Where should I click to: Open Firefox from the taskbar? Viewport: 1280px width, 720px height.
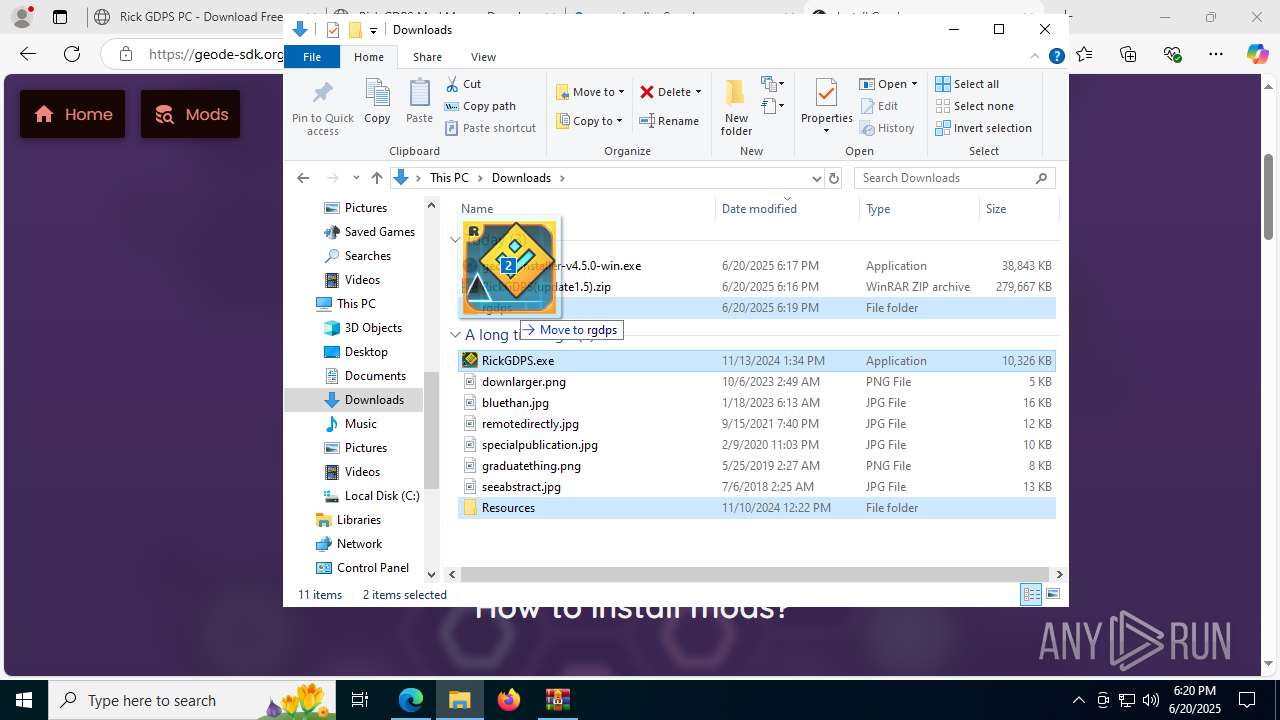[508, 700]
